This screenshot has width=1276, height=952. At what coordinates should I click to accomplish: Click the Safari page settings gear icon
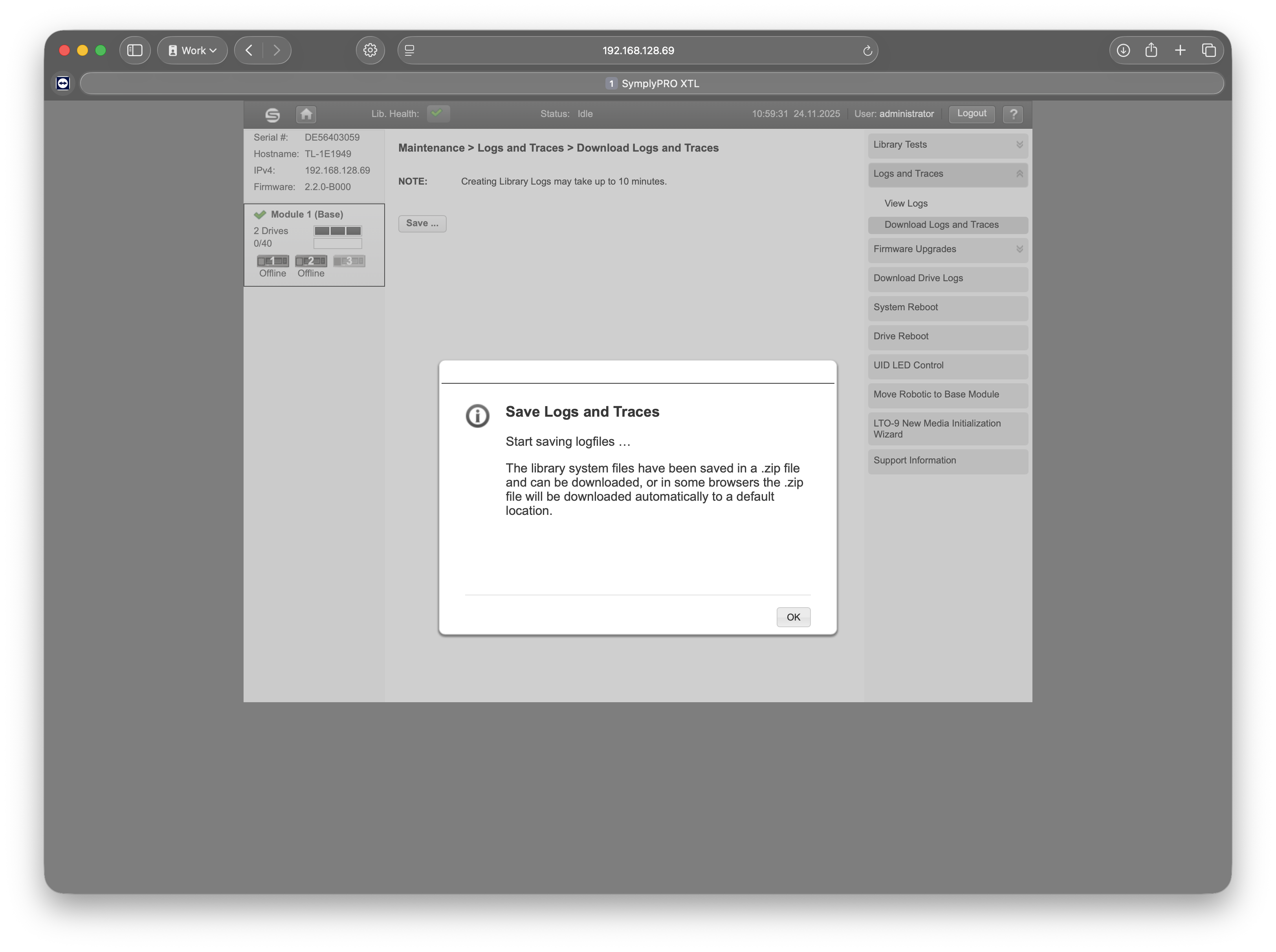pos(370,51)
